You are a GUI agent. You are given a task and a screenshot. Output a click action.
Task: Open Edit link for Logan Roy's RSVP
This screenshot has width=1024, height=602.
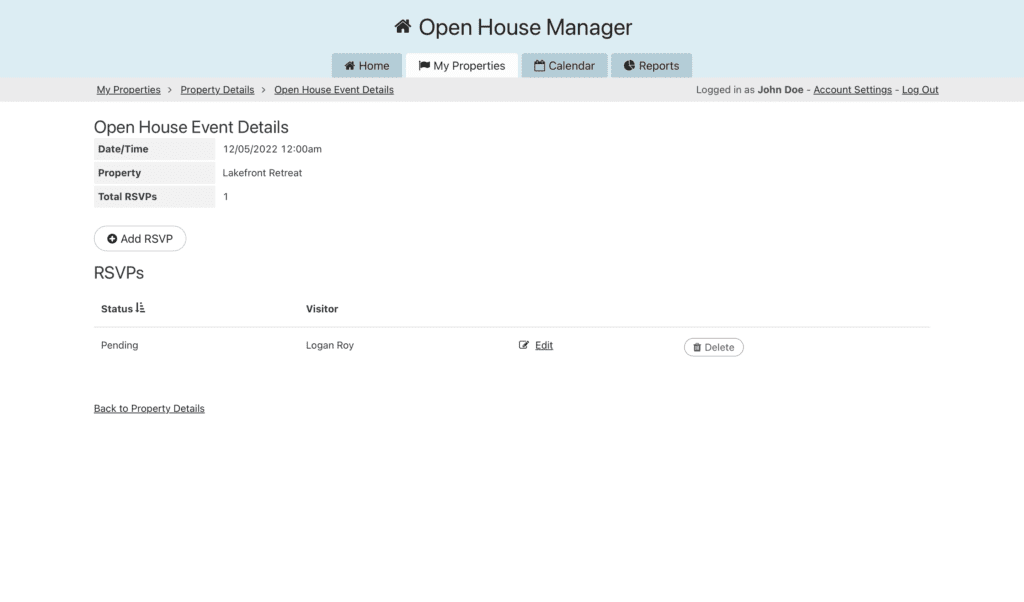(543, 345)
